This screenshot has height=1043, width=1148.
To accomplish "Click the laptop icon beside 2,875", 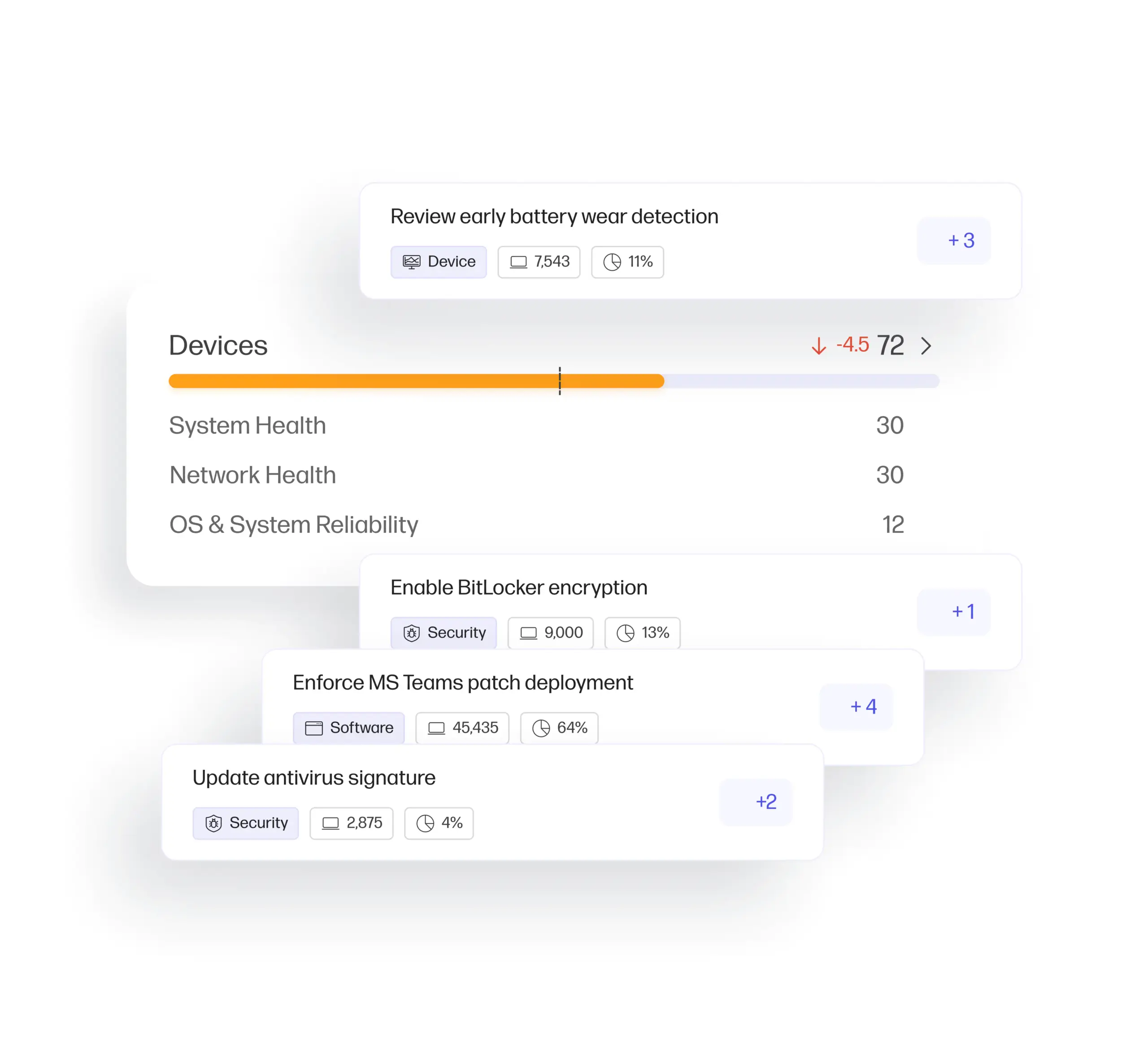I will [x=330, y=823].
